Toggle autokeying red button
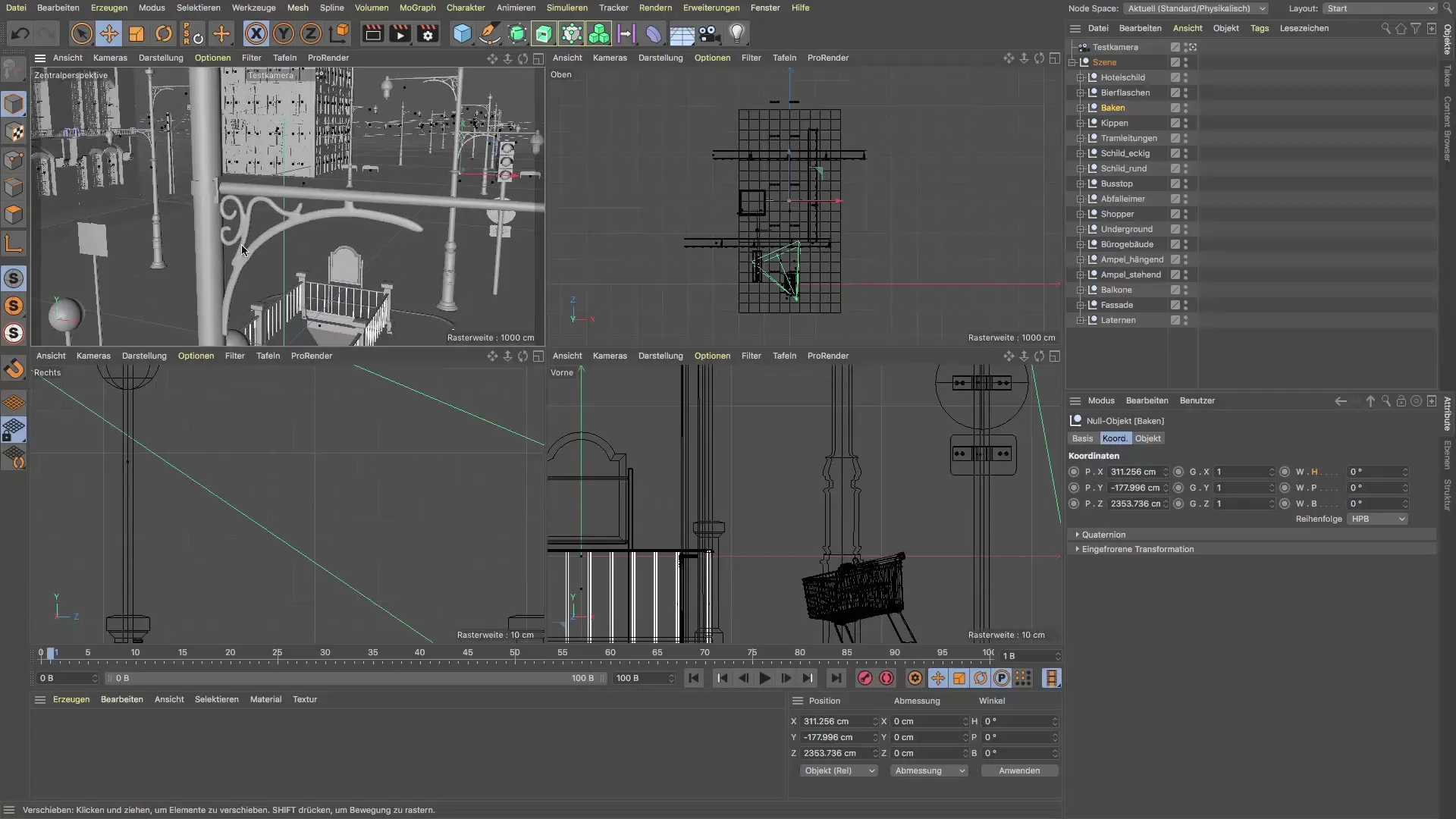Viewport: 1456px width, 819px height. tap(886, 678)
